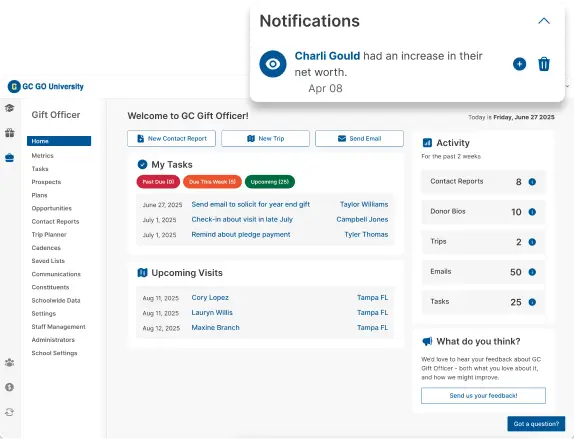Open Opportunities in the side menu
Screen dimensions: 574x439
pos(52,208)
